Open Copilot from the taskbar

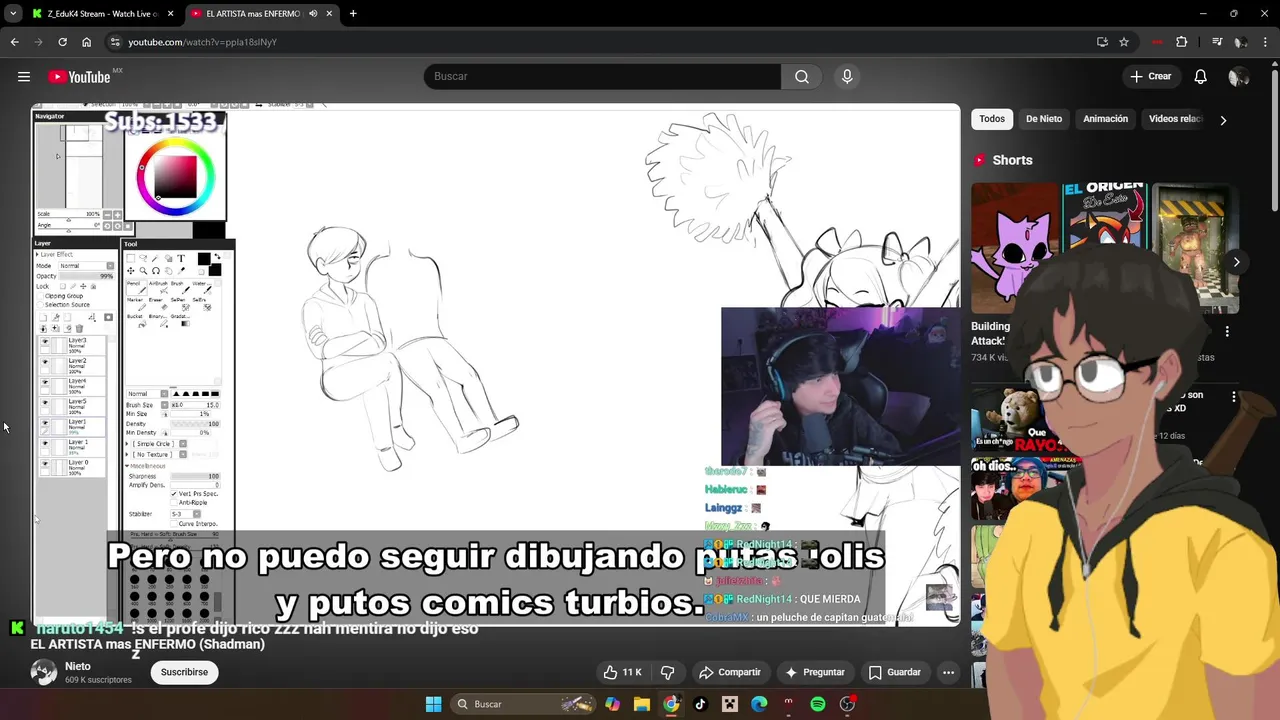pyautogui.click(x=612, y=704)
